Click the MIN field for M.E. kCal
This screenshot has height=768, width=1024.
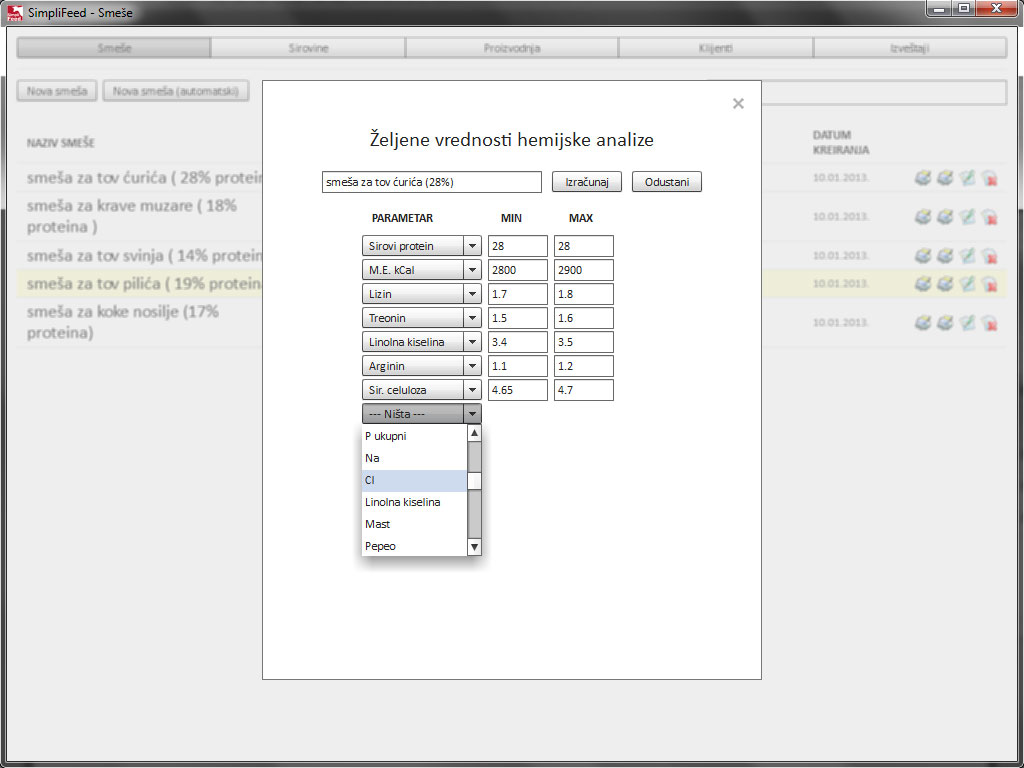pyautogui.click(x=518, y=270)
